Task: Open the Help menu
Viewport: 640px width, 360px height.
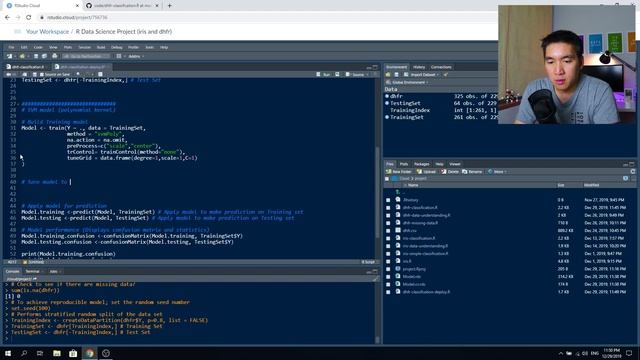Action: [x=164, y=47]
